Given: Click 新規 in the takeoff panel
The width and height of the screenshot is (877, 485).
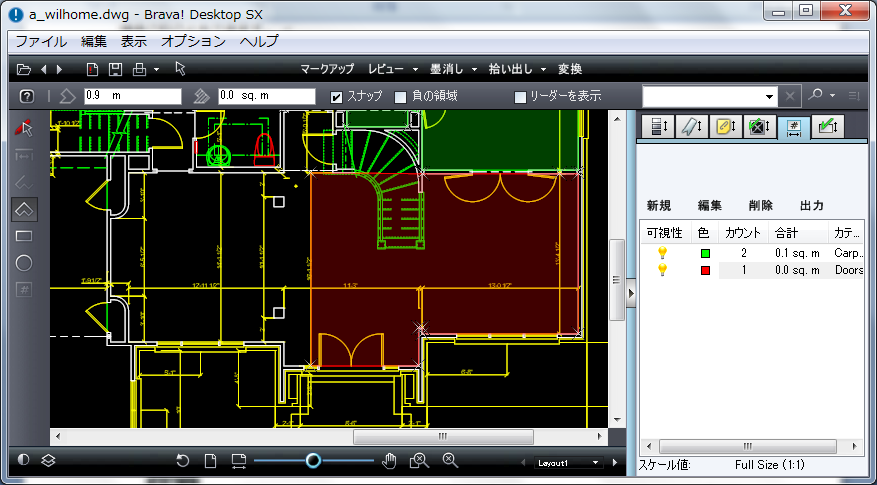Looking at the screenshot, I should point(659,205).
